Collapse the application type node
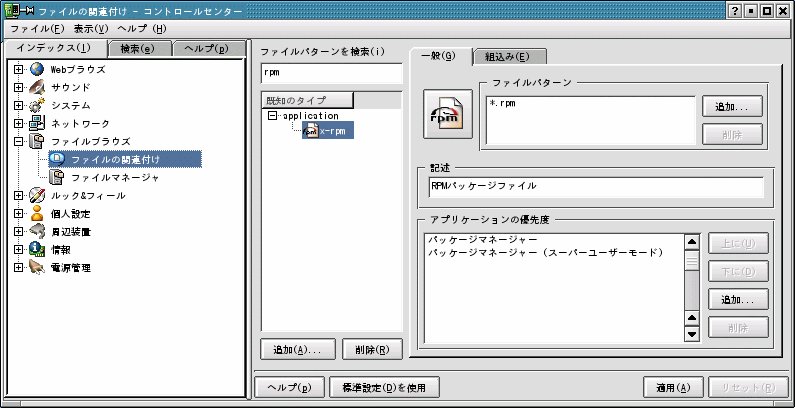 click(x=273, y=116)
